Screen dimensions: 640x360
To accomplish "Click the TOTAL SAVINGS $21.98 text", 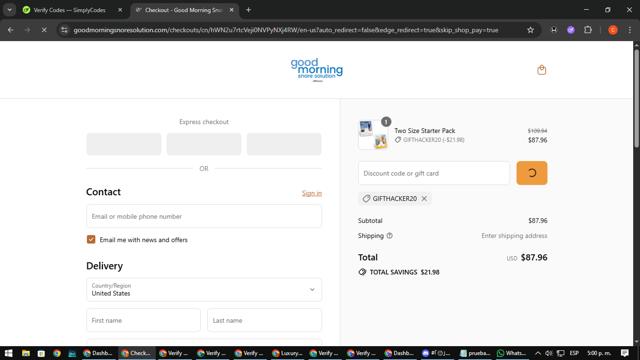I will (404, 272).
